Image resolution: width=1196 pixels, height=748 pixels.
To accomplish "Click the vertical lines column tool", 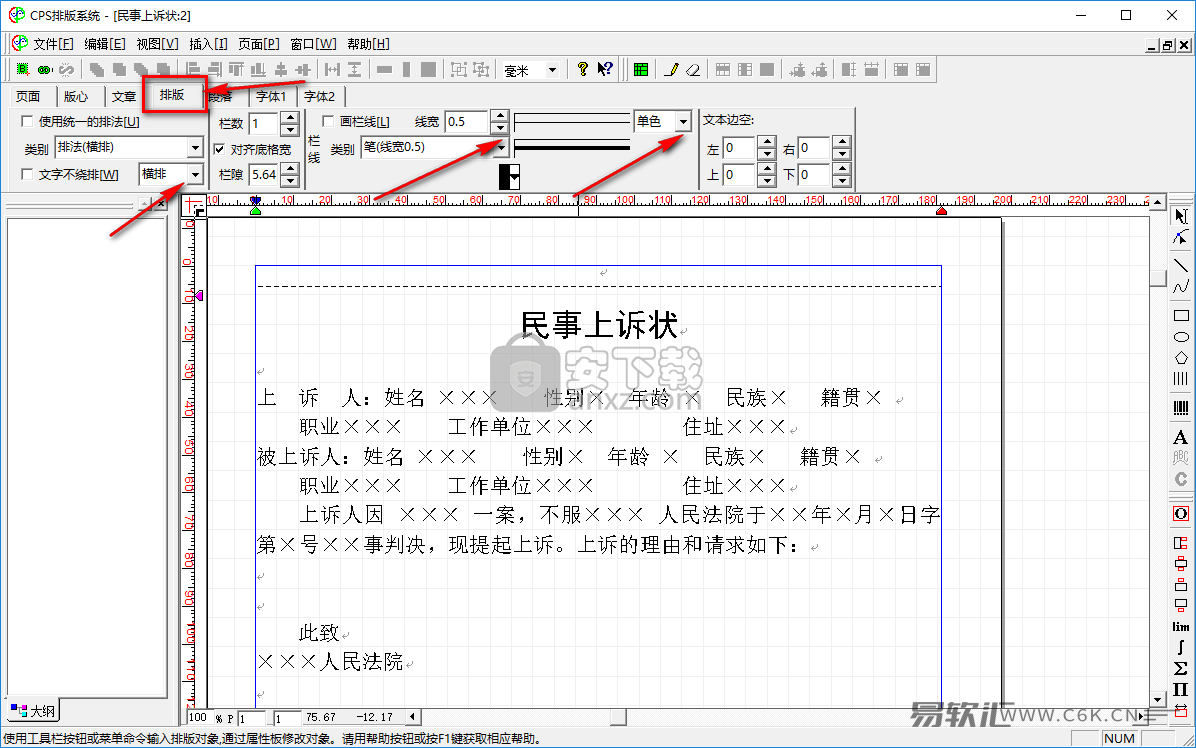I will [x=1181, y=379].
